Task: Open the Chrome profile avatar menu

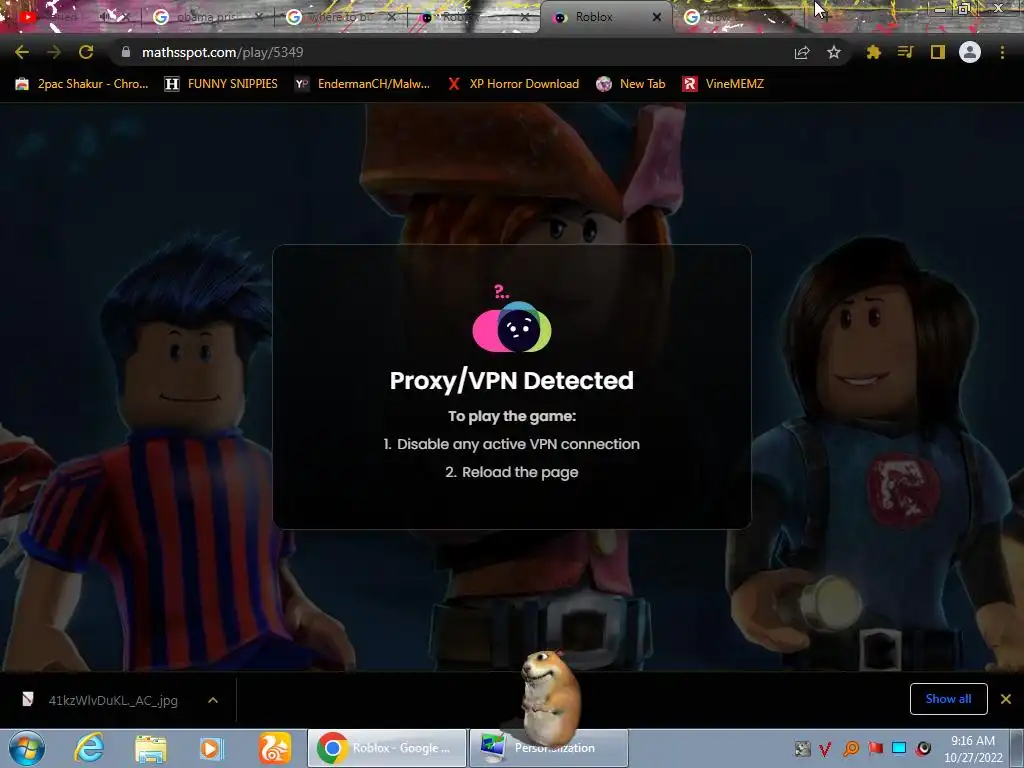Action: [x=970, y=52]
